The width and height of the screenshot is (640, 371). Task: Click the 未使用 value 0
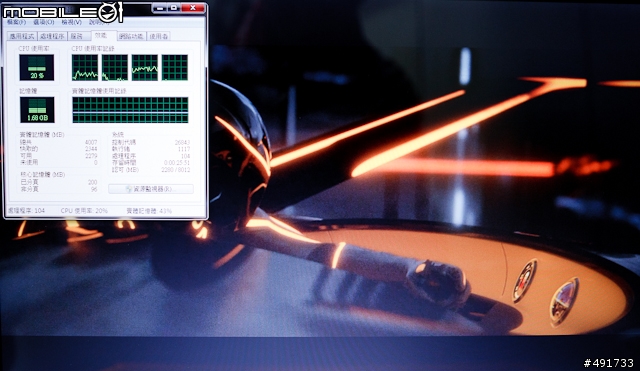[96, 162]
